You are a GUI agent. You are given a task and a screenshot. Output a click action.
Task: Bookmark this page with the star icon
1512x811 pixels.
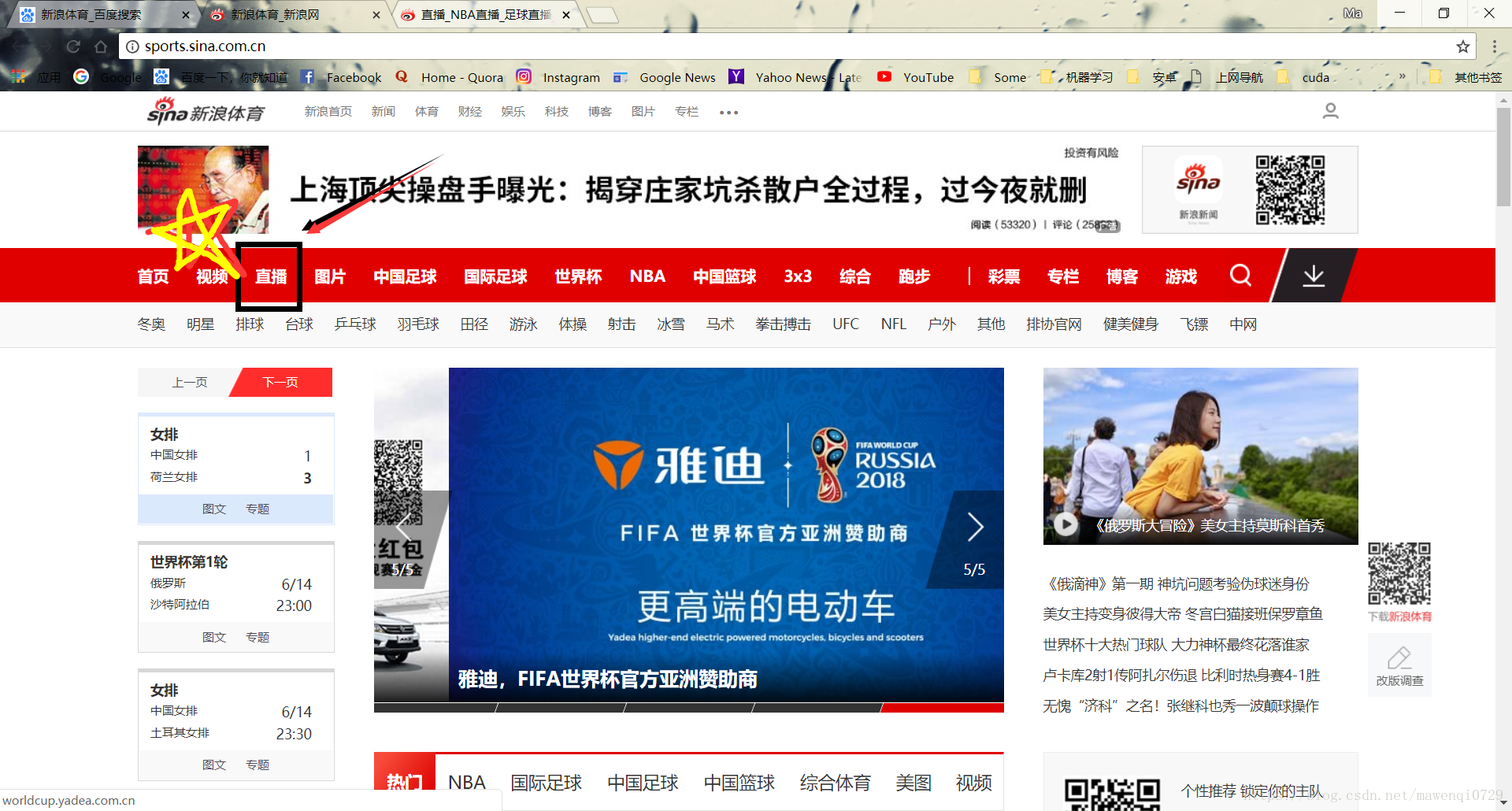coord(1463,46)
